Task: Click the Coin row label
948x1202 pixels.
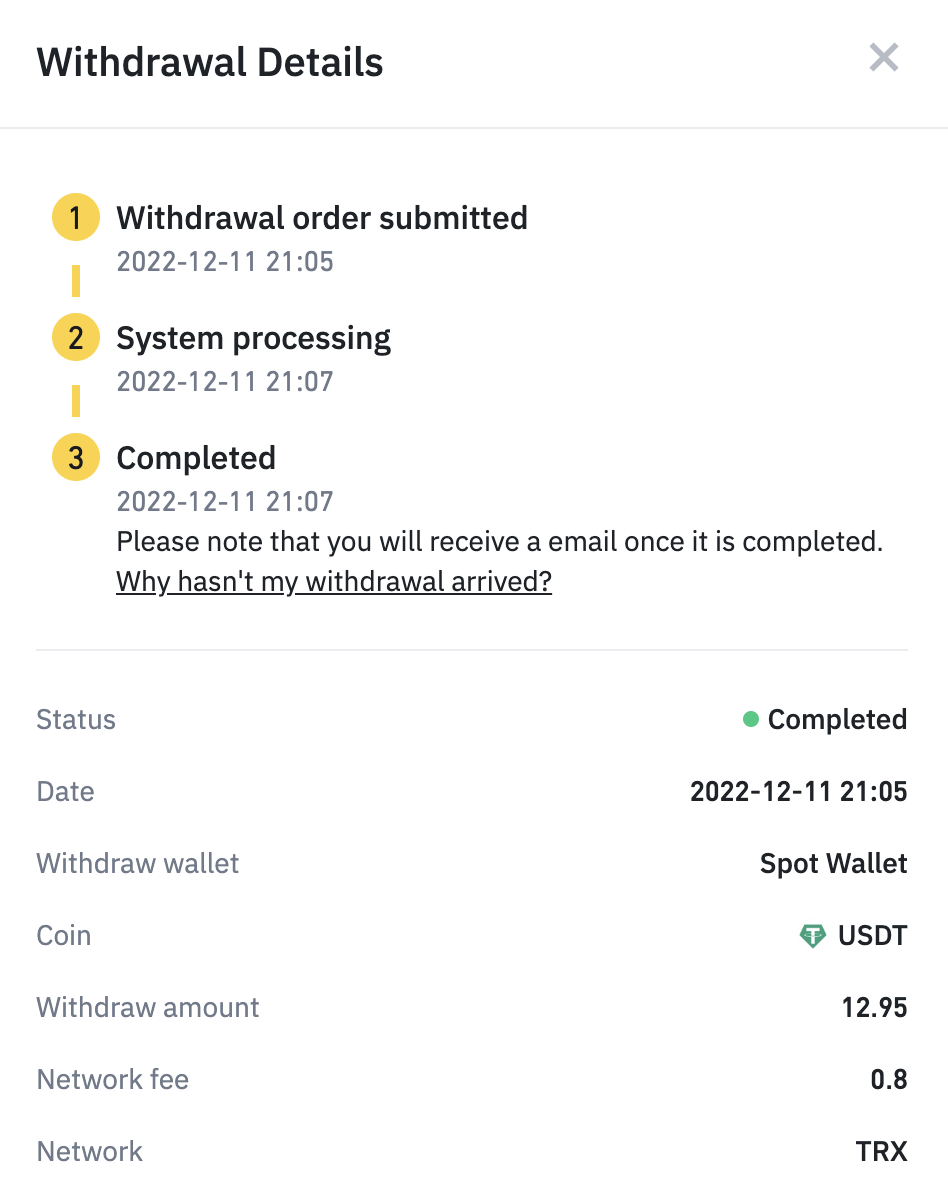Action: 64,936
